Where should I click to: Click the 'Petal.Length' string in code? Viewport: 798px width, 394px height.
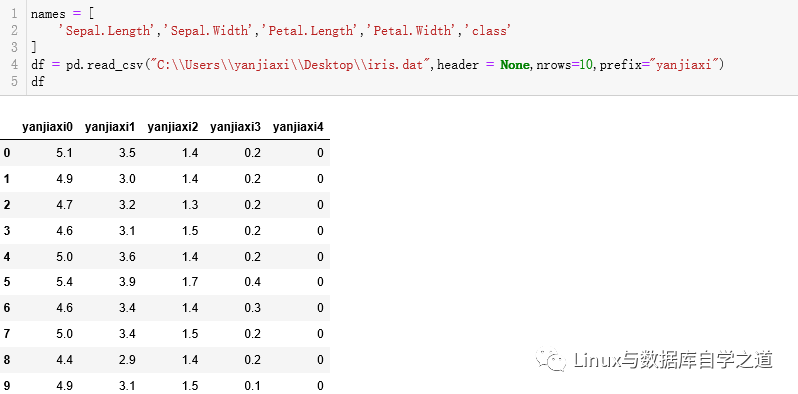click(x=310, y=31)
